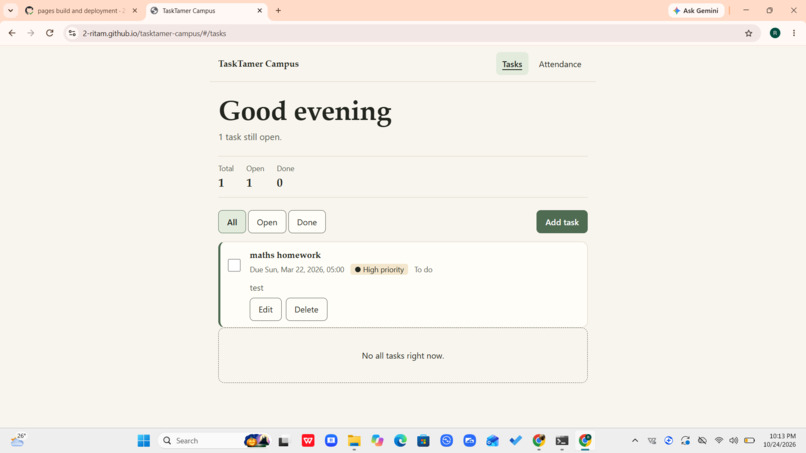Delete the maths homework task
The image size is (806, 453).
coord(306,310)
